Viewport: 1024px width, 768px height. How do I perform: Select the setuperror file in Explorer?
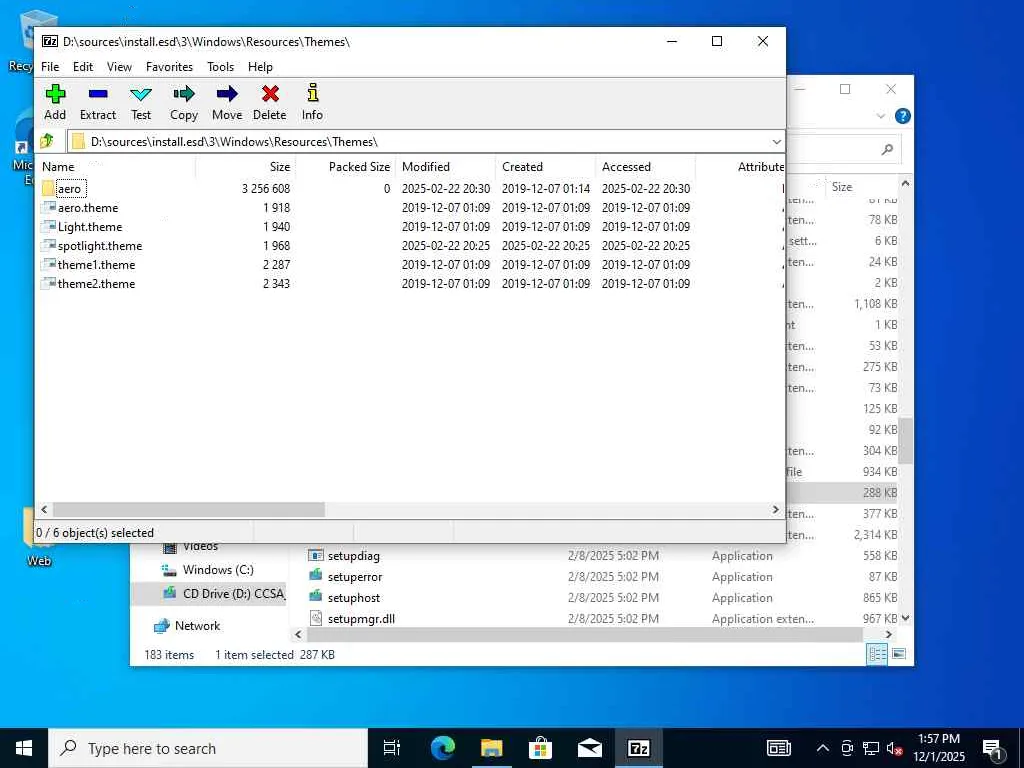pos(355,577)
